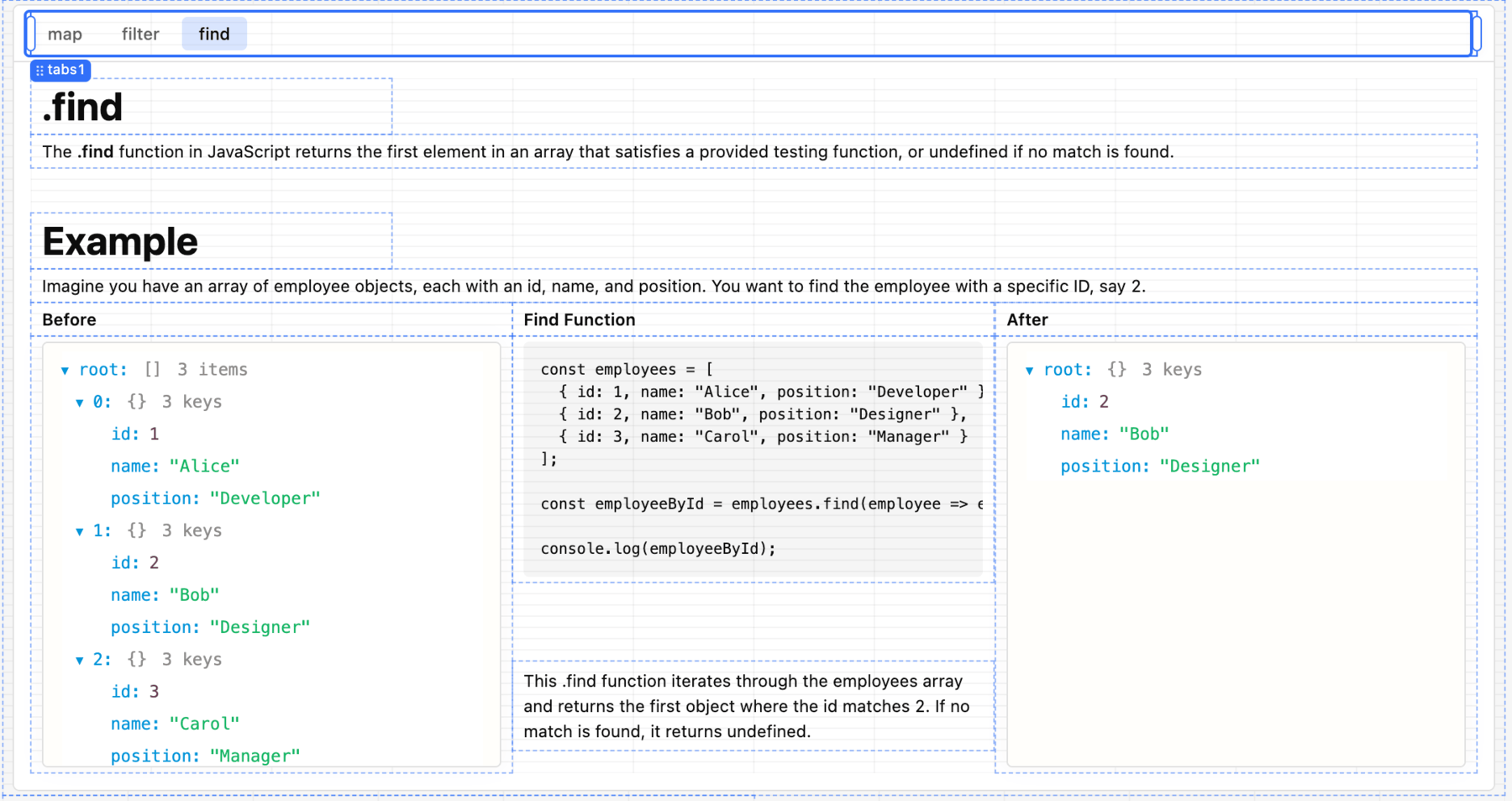
Task: Click the .find description paragraph
Action: (608, 152)
